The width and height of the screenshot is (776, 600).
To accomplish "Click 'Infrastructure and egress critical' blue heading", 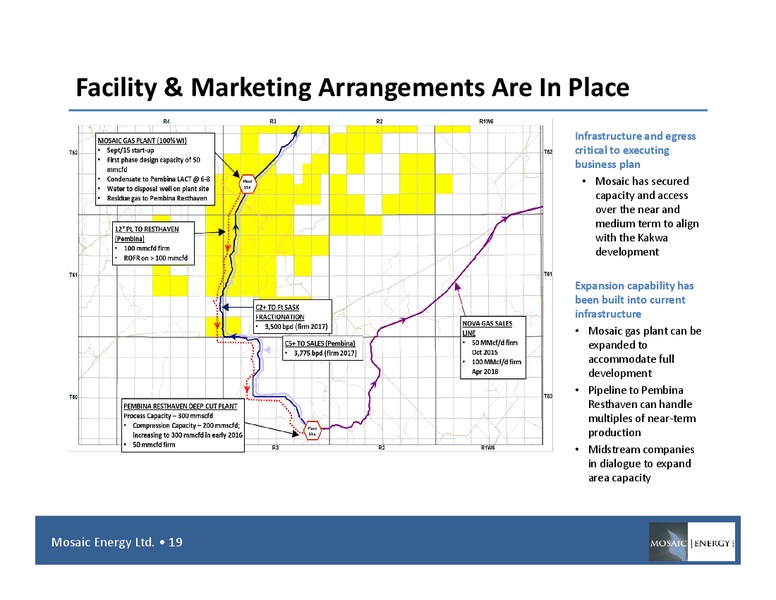I will click(635, 150).
